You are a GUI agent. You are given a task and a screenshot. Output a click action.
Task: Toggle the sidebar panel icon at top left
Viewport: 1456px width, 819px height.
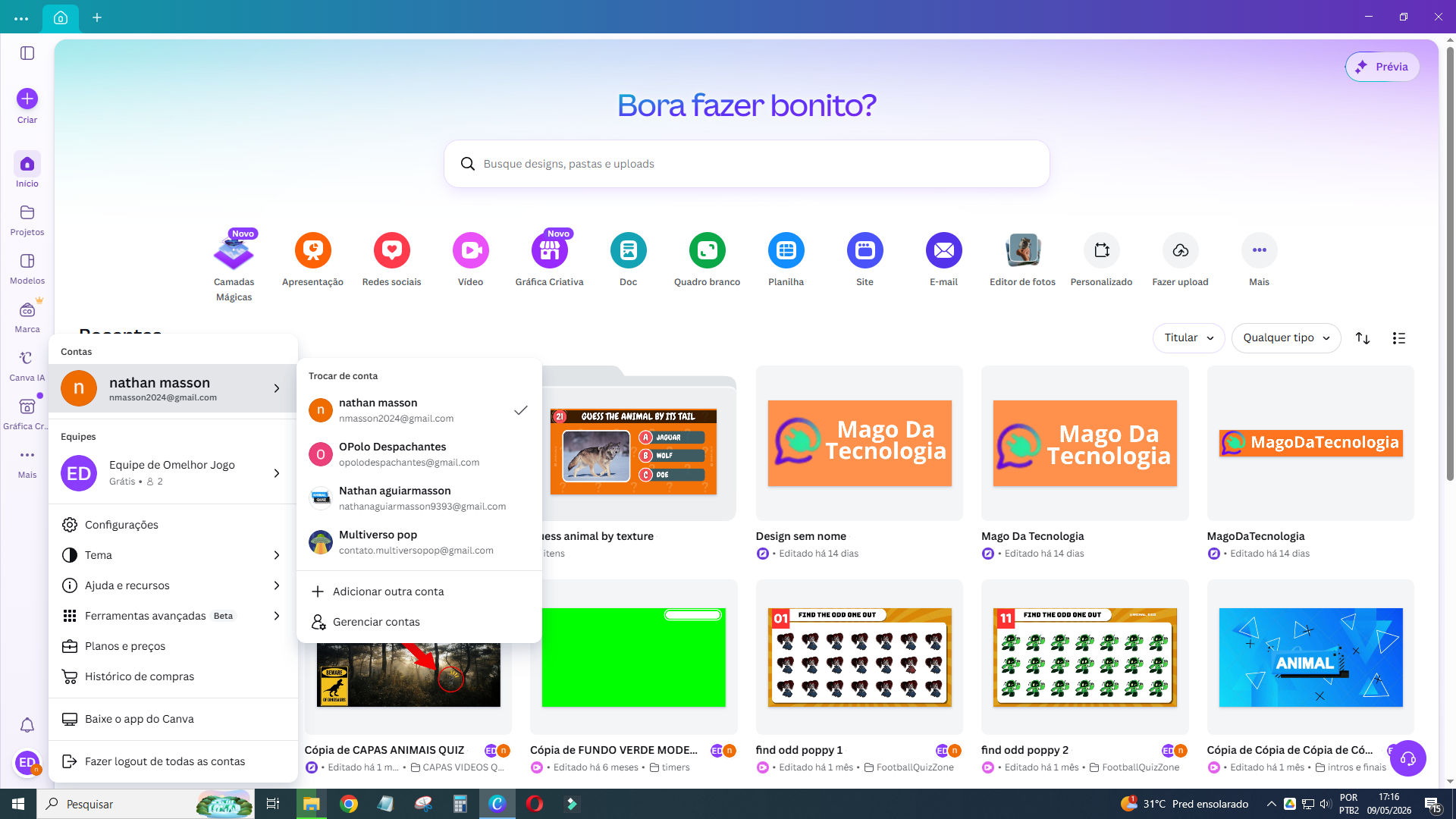pyautogui.click(x=27, y=53)
